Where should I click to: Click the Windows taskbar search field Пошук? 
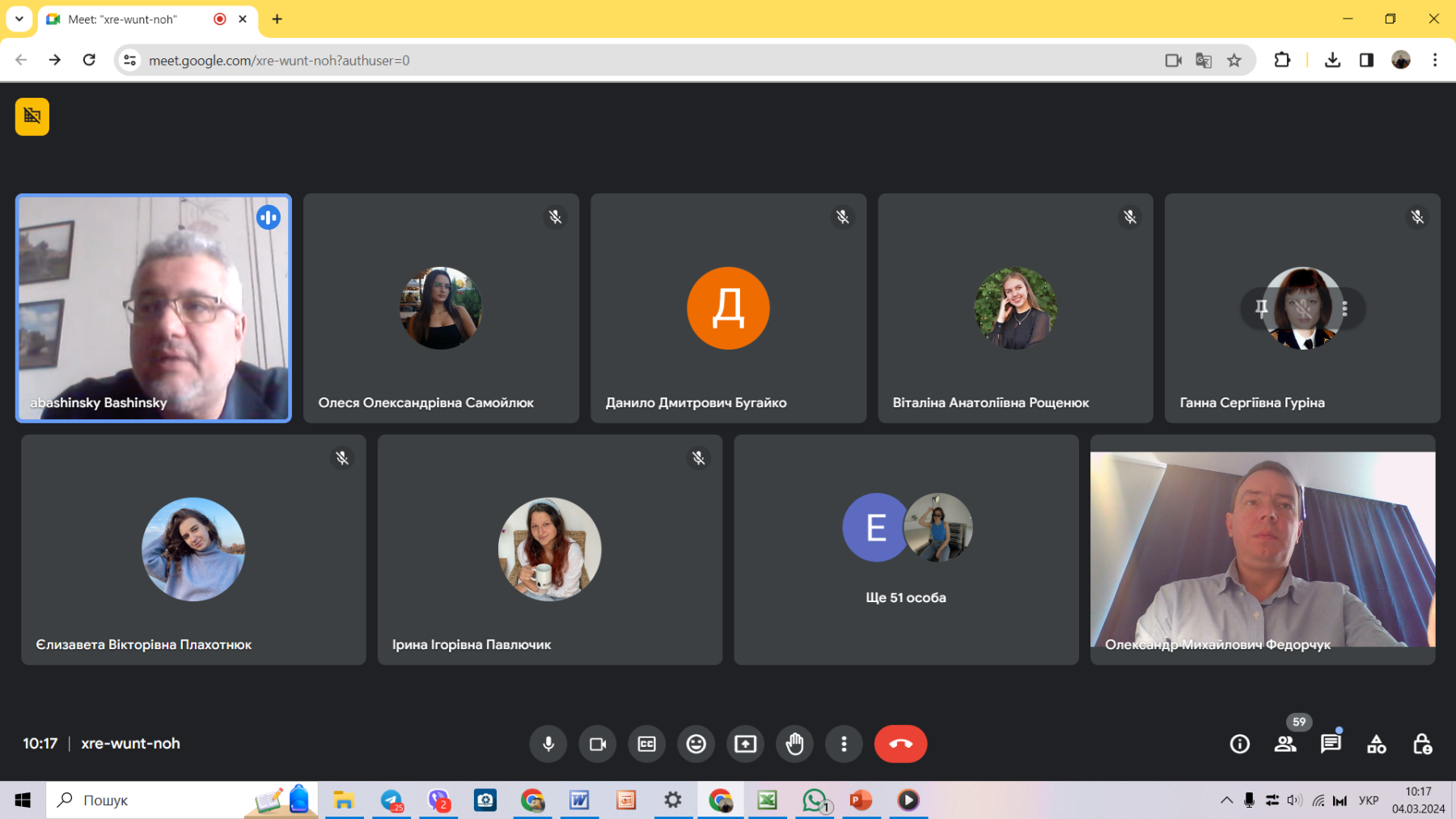[154, 800]
